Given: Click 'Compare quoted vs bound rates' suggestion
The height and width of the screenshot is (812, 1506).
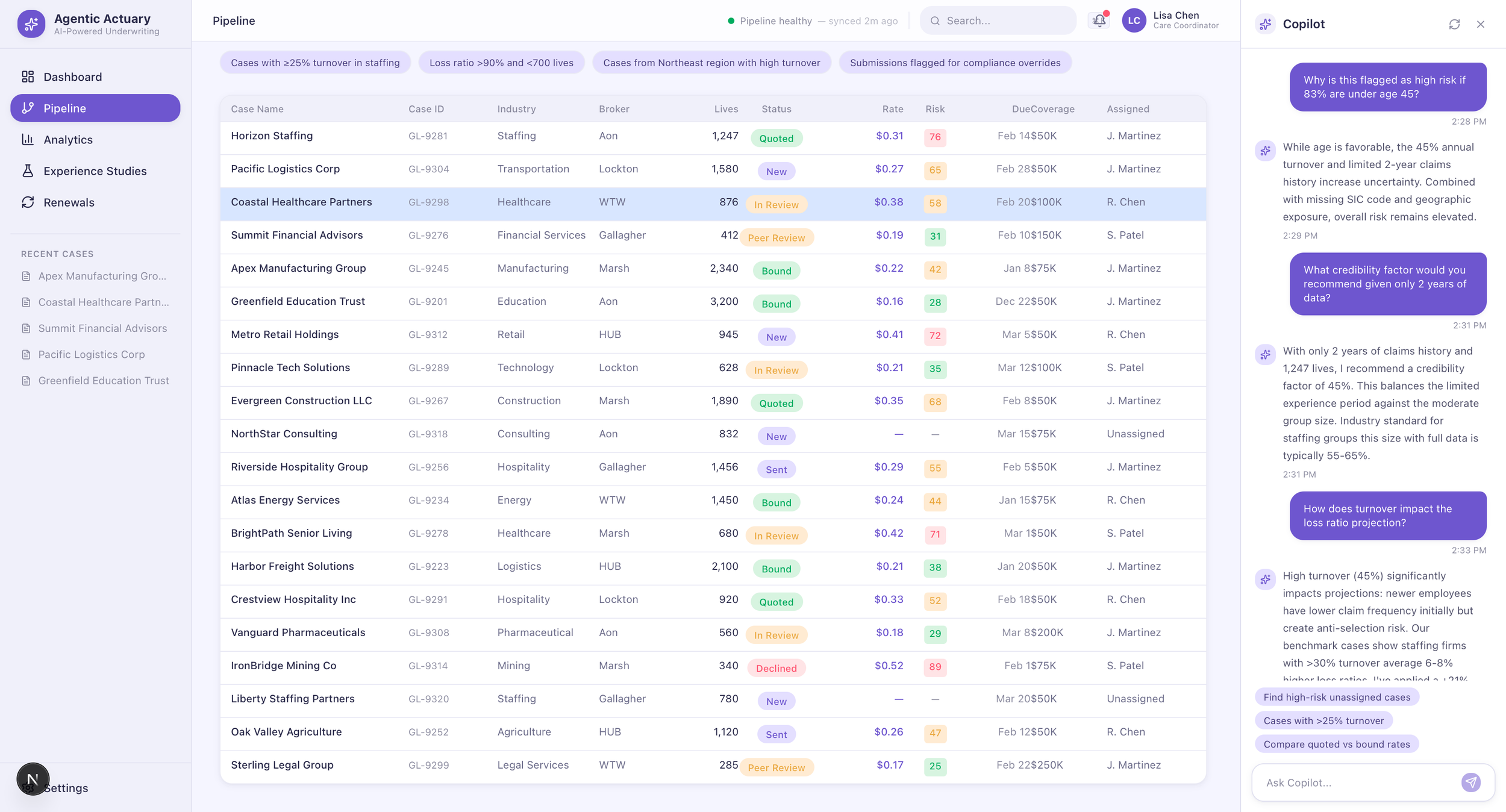Looking at the screenshot, I should point(1337,744).
